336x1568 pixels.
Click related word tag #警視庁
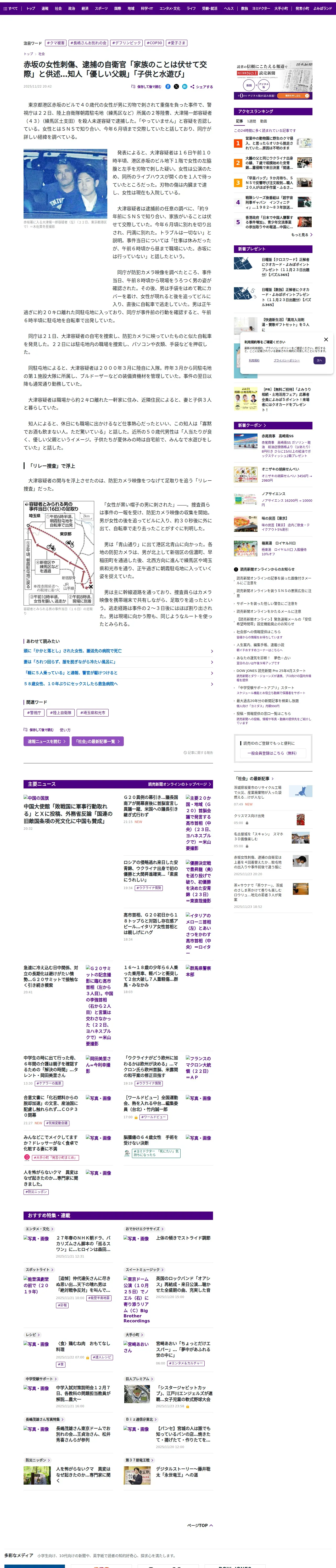tap(34, 713)
